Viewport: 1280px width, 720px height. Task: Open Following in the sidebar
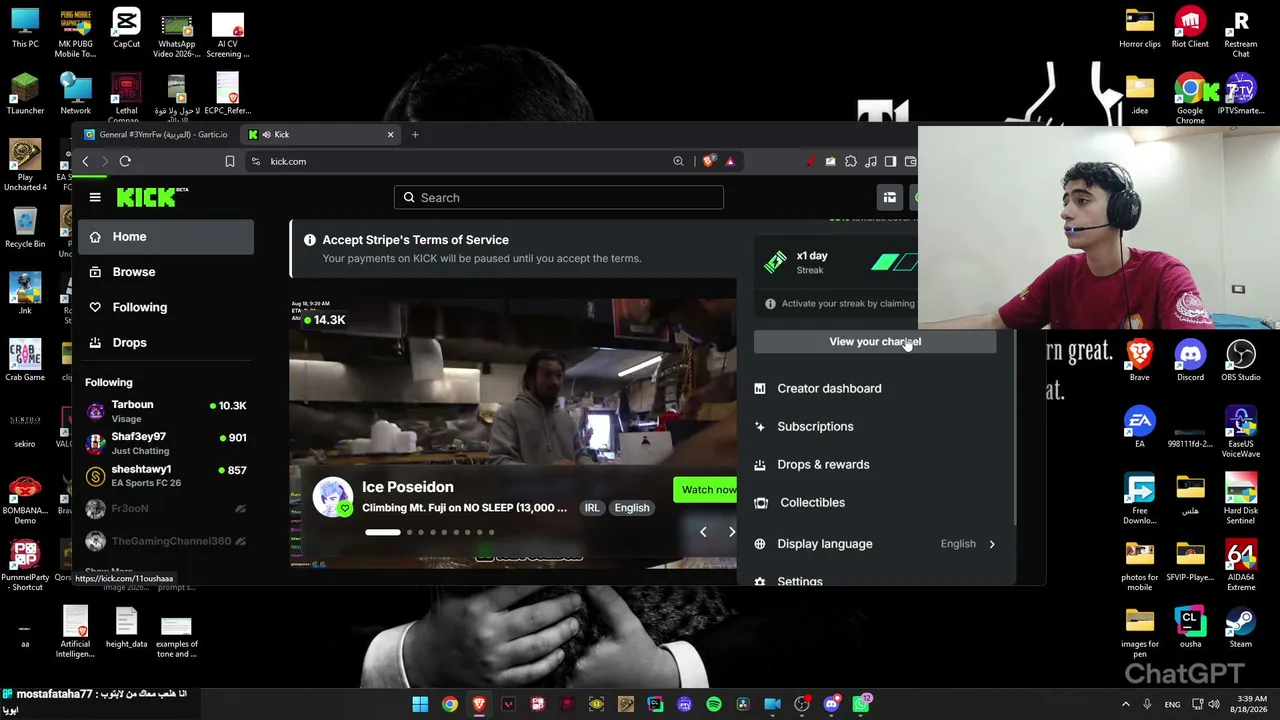coord(166,307)
